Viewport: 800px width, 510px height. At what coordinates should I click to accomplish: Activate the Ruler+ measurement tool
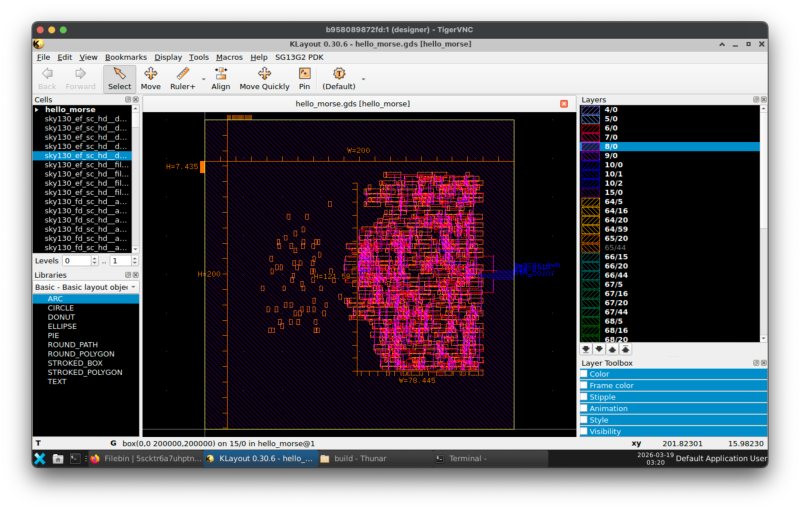(182, 78)
